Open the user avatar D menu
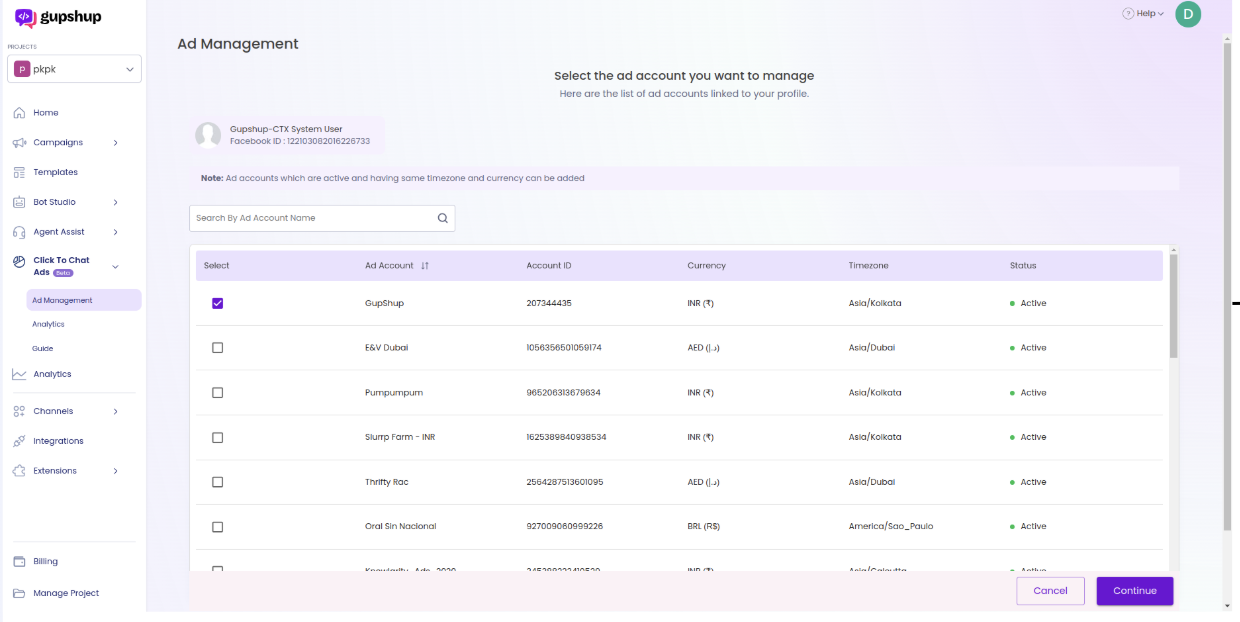1240x622 pixels. click(x=1188, y=14)
